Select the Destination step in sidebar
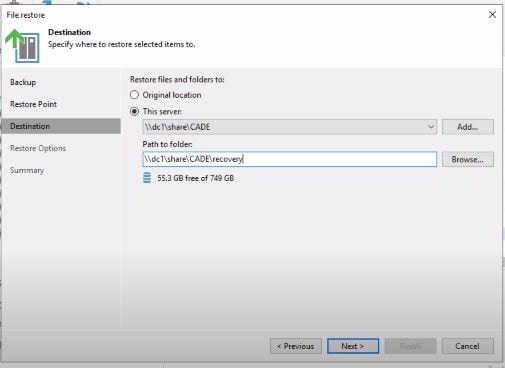 61,126
